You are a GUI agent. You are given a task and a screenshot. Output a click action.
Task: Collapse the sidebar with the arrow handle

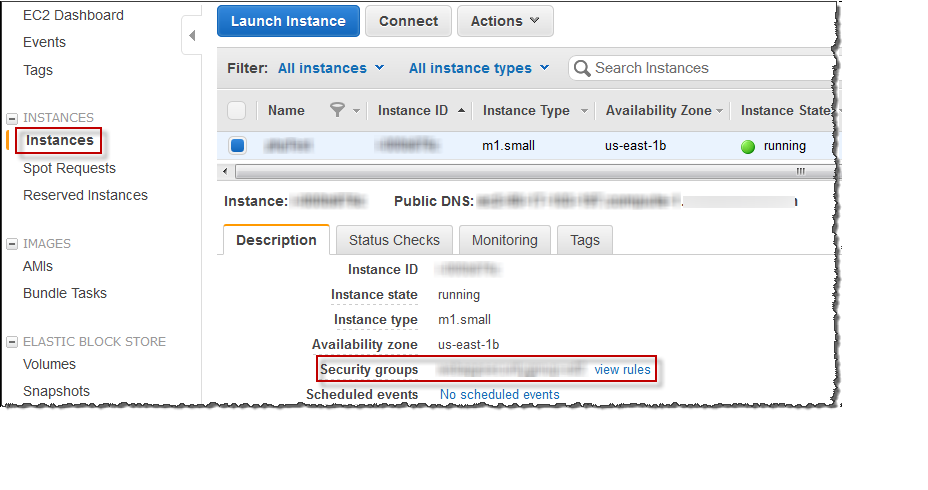(x=192, y=37)
